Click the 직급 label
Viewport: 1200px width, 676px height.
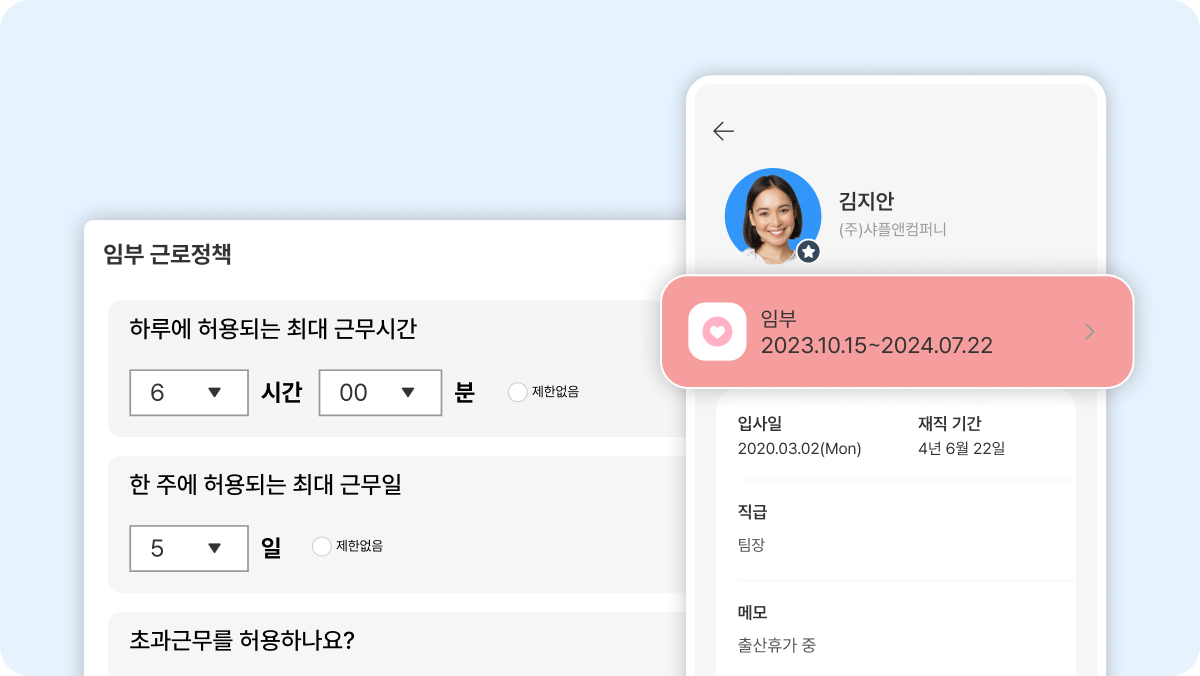(752, 512)
